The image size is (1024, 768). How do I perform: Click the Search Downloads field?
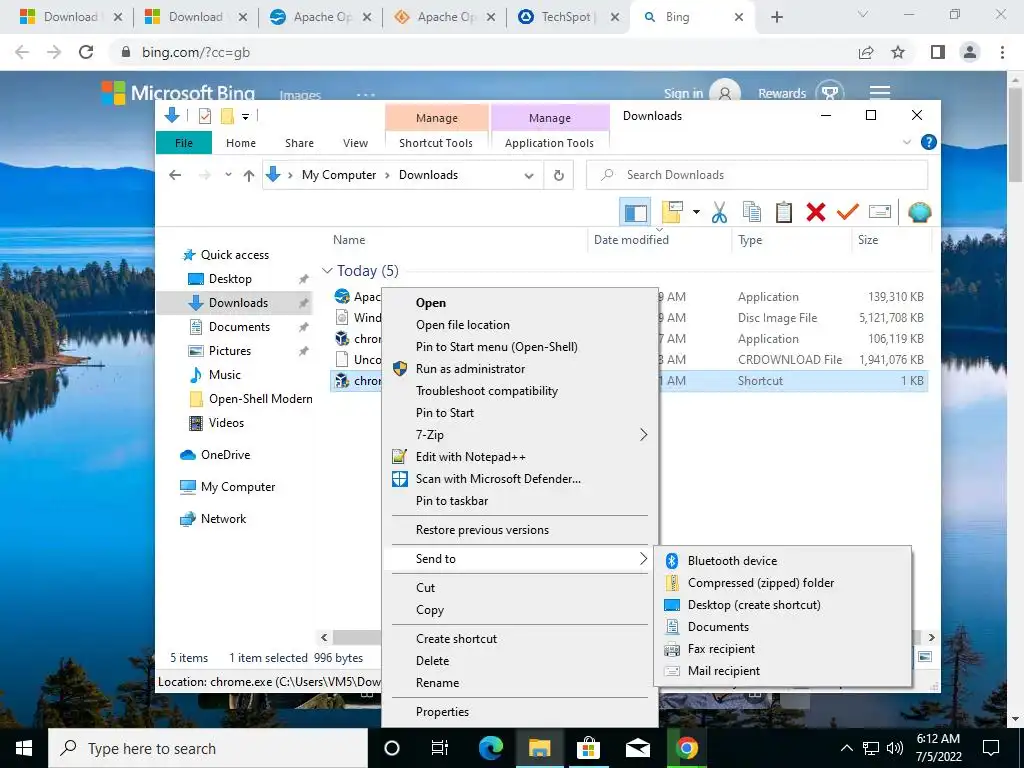tap(757, 175)
